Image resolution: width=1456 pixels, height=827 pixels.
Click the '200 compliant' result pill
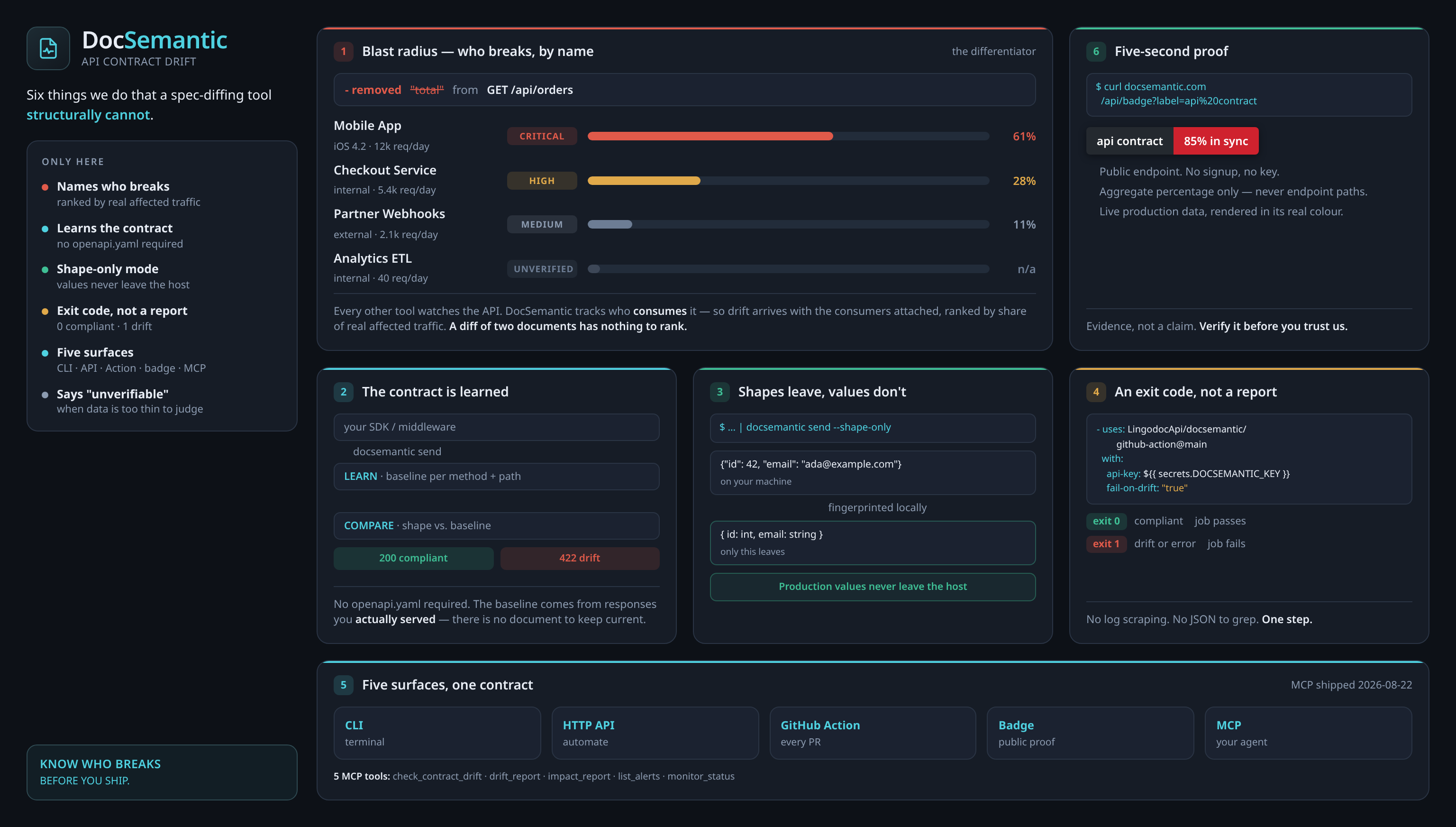point(413,558)
